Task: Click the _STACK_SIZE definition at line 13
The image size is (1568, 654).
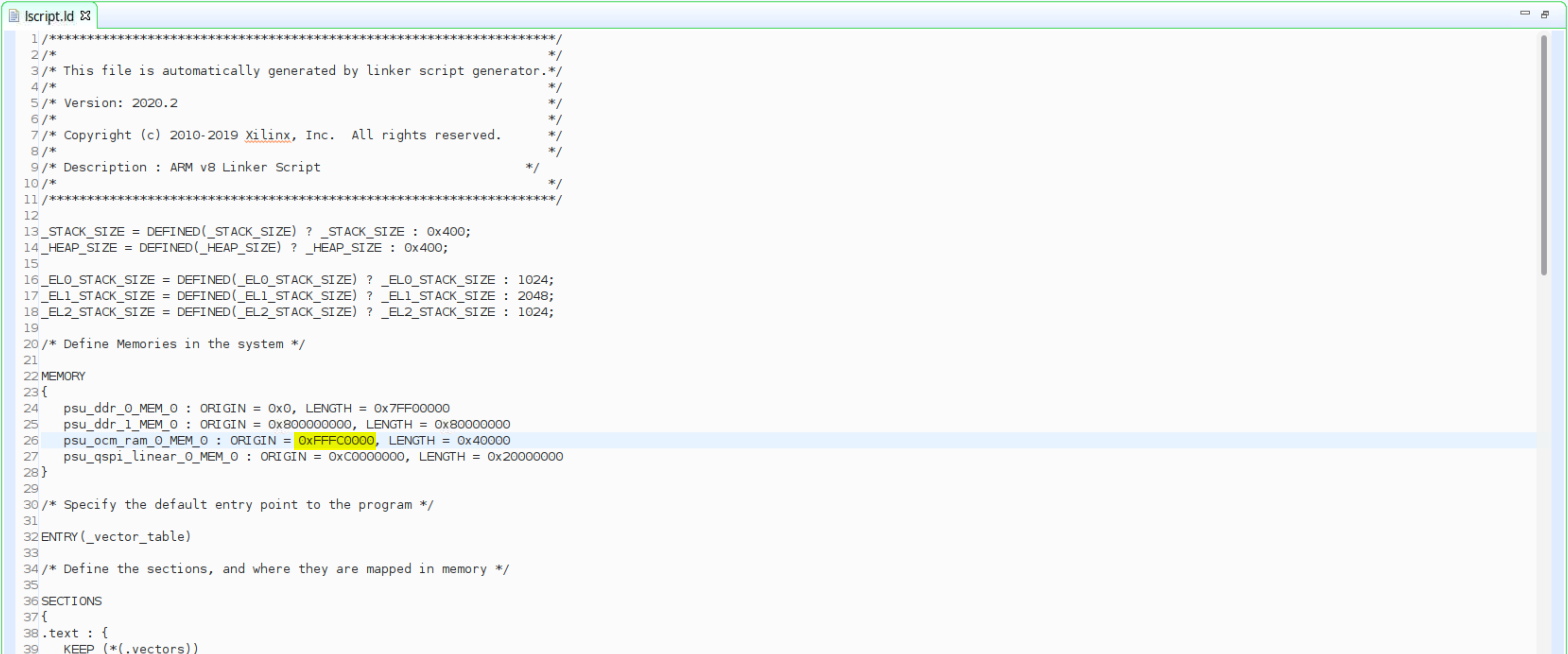Action: pyautogui.click(x=256, y=231)
